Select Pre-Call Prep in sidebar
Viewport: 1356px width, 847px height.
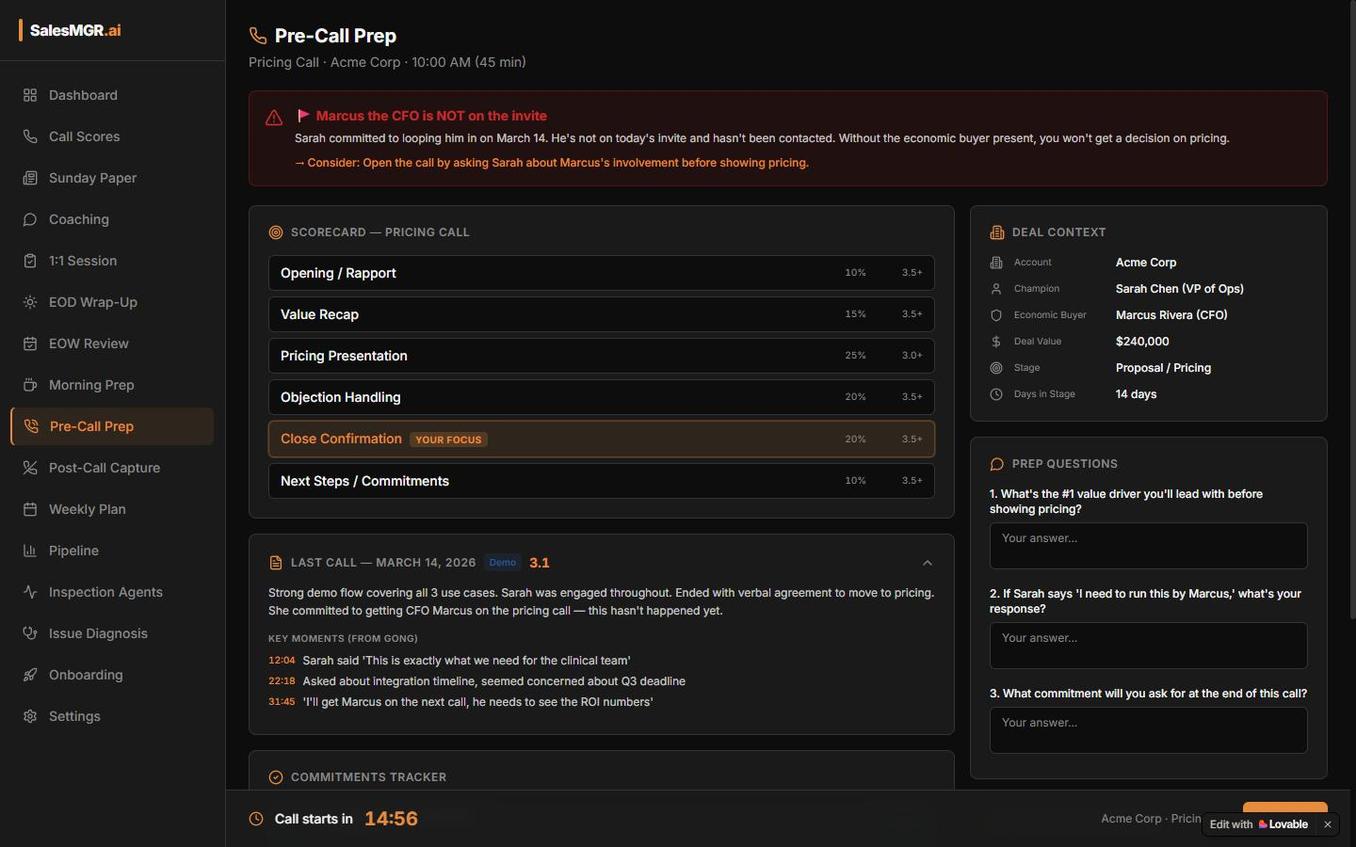coord(112,426)
